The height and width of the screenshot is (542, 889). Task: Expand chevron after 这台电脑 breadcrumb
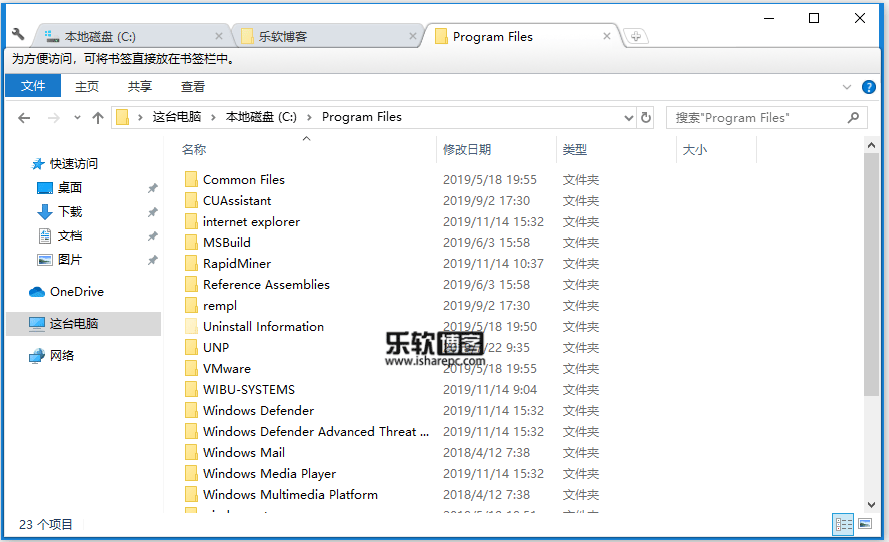pyautogui.click(x=213, y=117)
